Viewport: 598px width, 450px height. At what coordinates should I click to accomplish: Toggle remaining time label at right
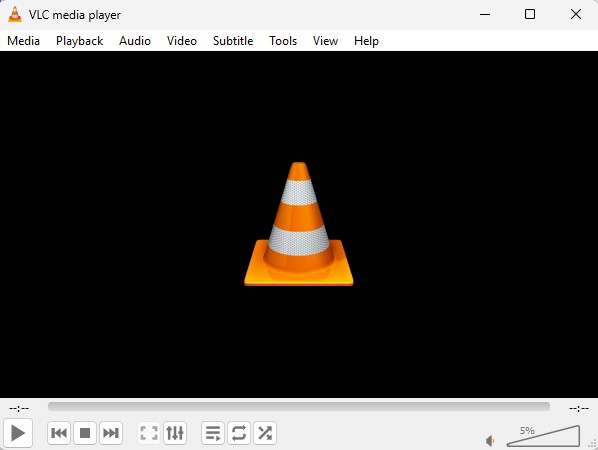click(x=579, y=408)
